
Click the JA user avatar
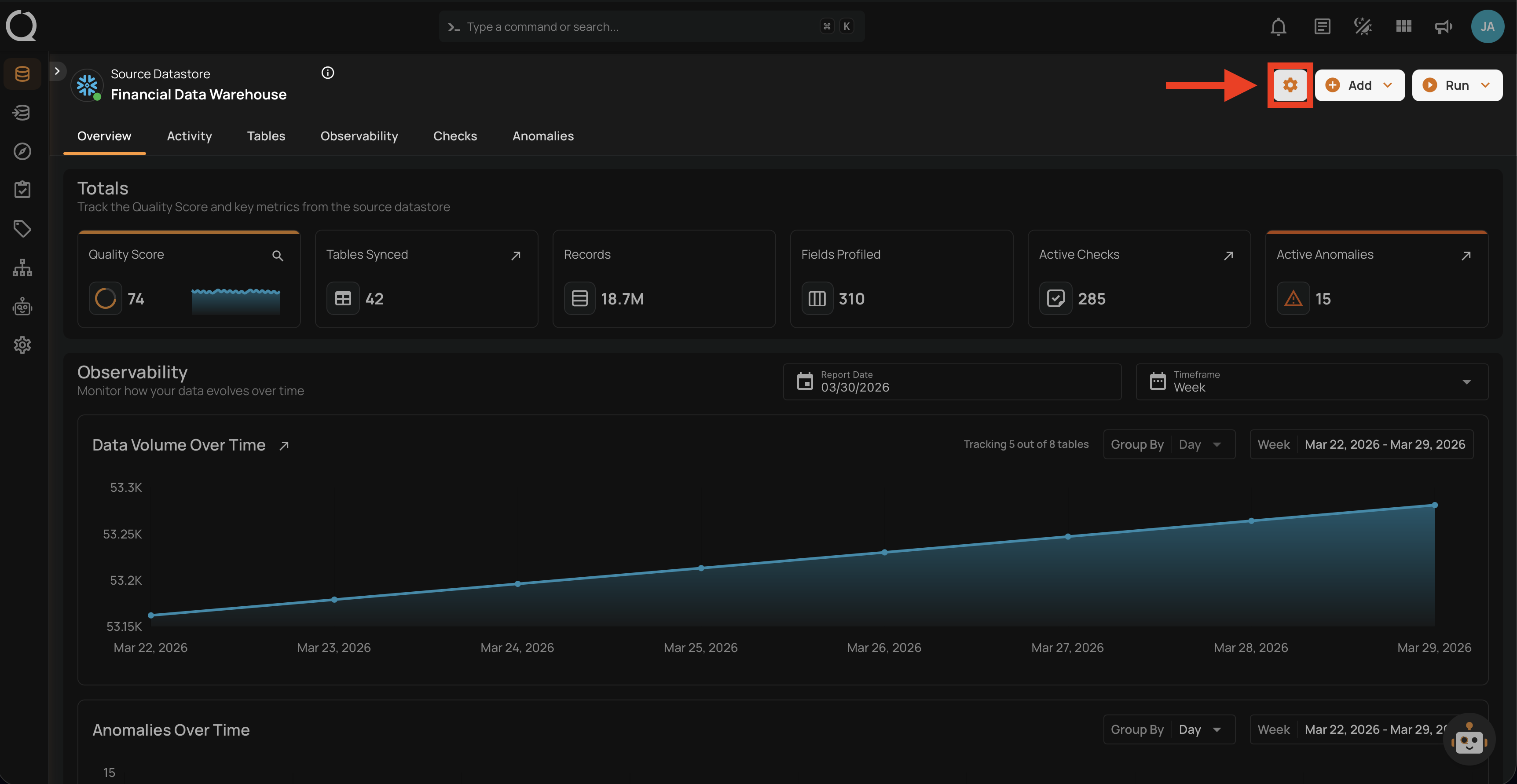click(x=1487, y=26)
